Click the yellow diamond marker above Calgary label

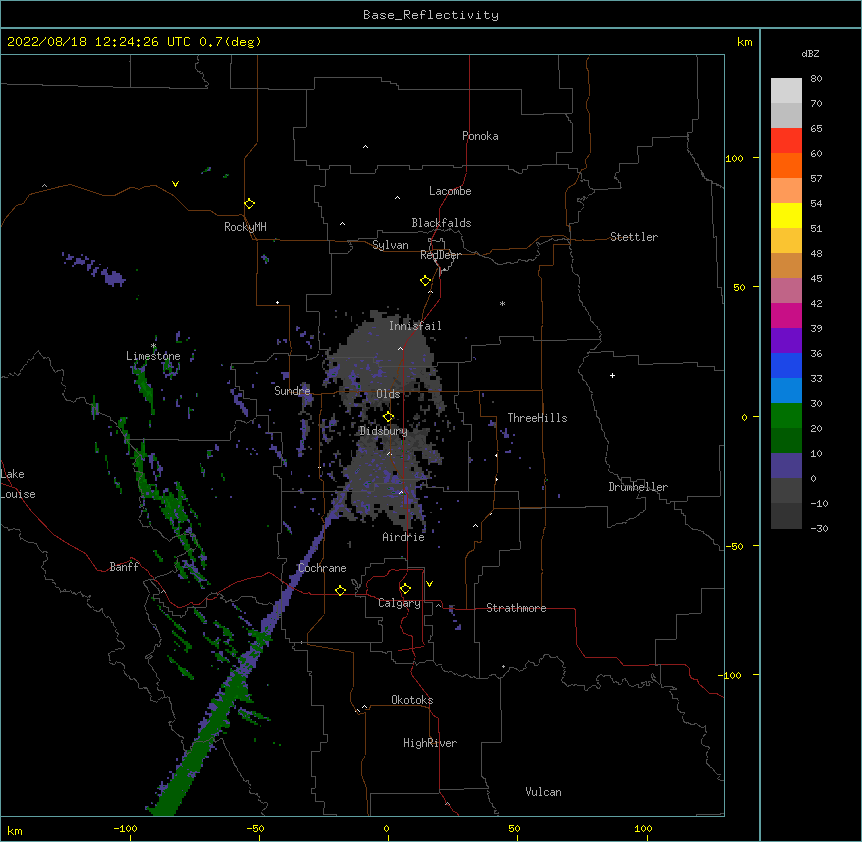(x=405, y=589)
